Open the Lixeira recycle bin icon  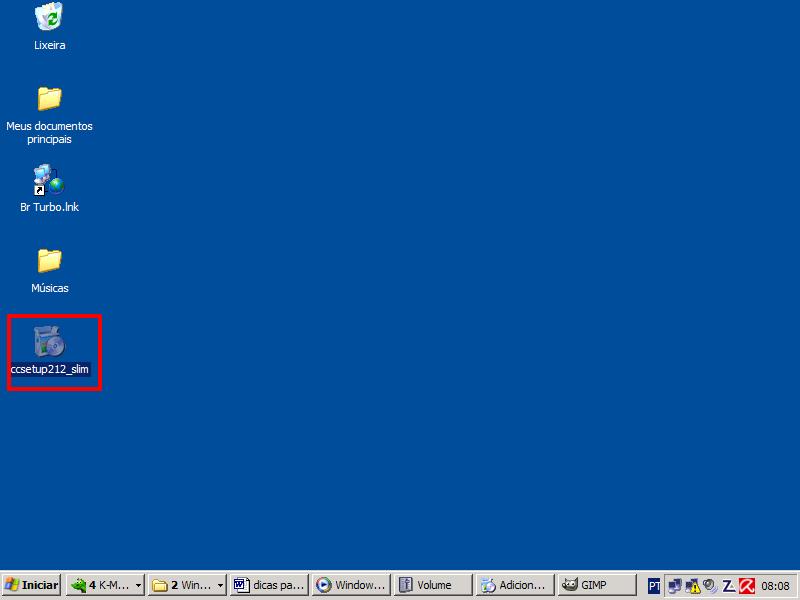tap(49, 16)
